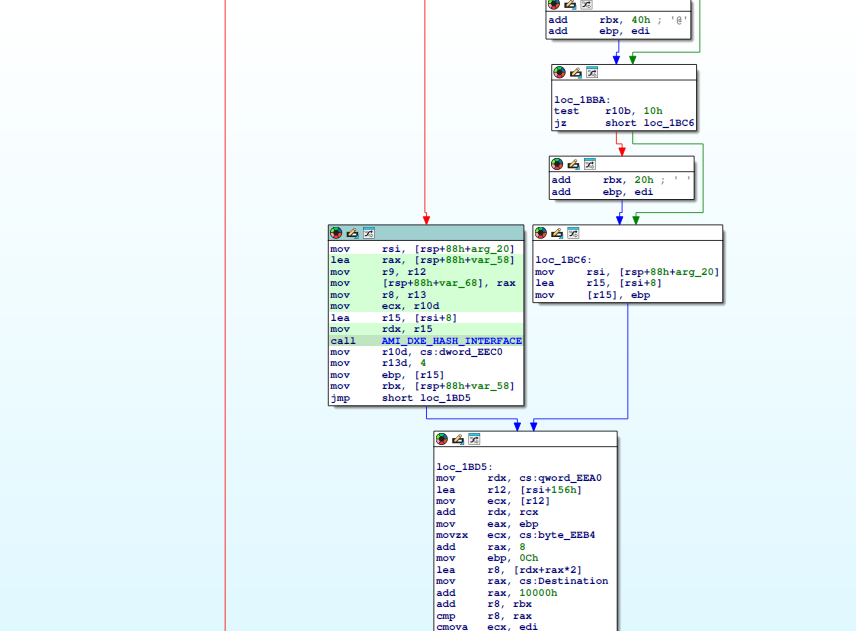Screen dimensions: 856x631
Task: Click jump target loc_1BC6 in jz instruction
Action: tap(670, 124)
